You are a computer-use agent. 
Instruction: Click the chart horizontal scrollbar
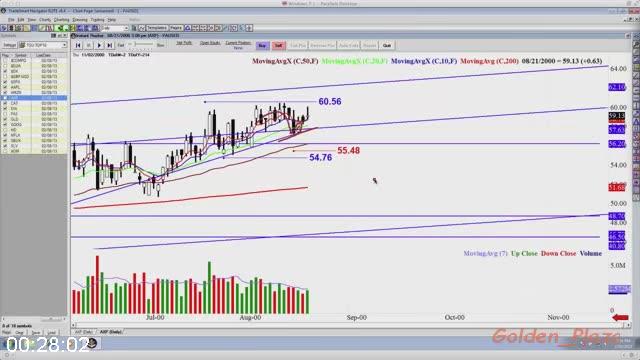point(351,325)
